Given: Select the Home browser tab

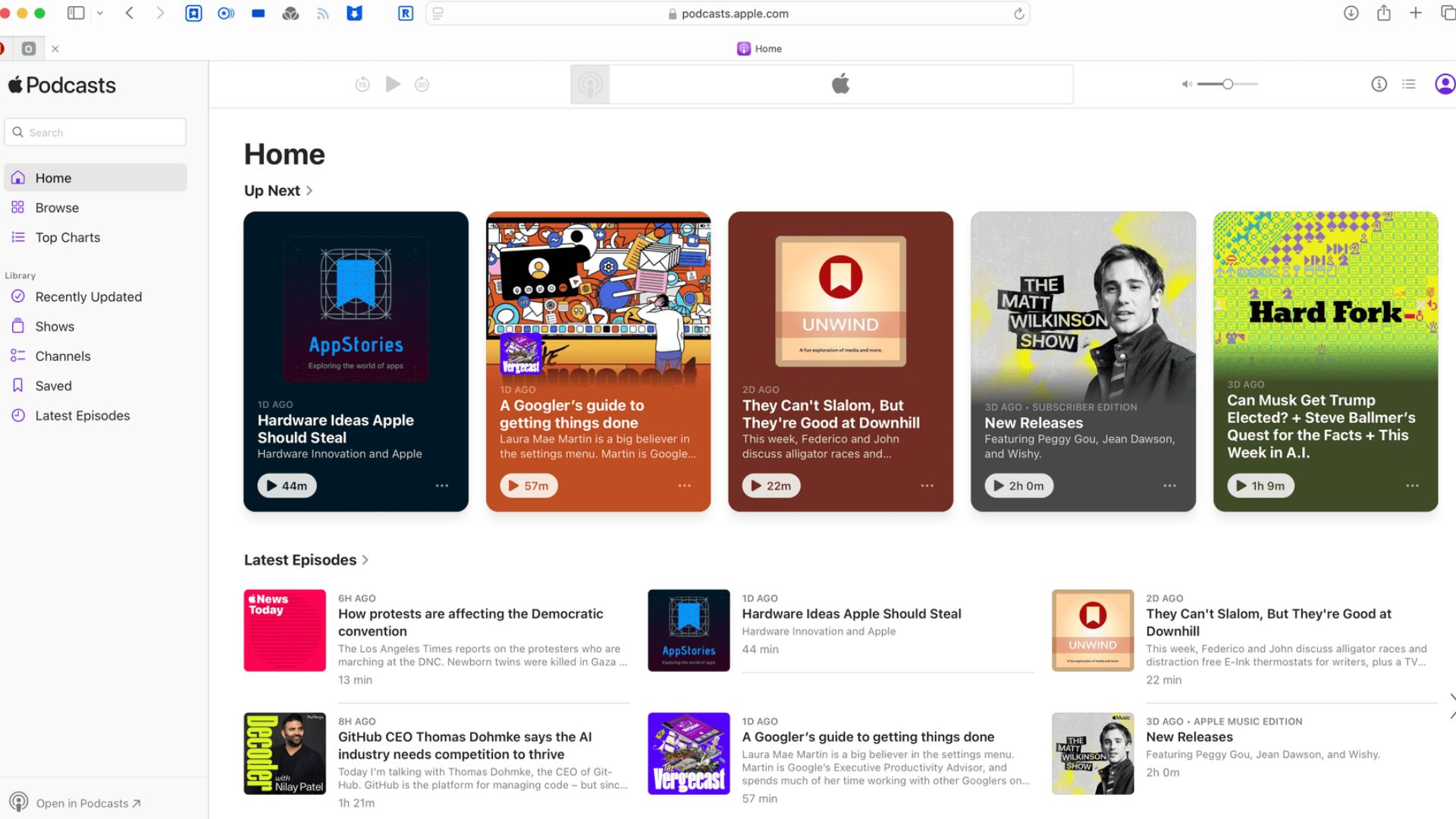Looking at the screenshot, I should click(759, 49).
